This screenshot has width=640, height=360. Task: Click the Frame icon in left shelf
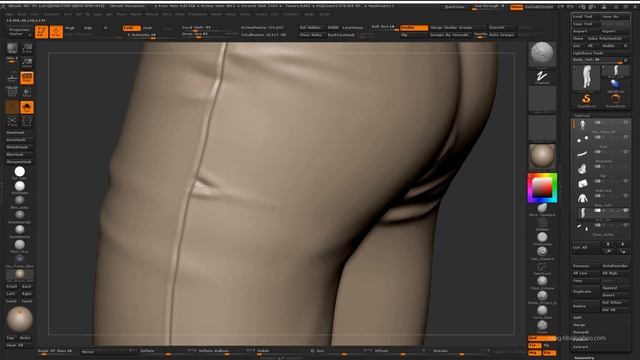[12, 121]
